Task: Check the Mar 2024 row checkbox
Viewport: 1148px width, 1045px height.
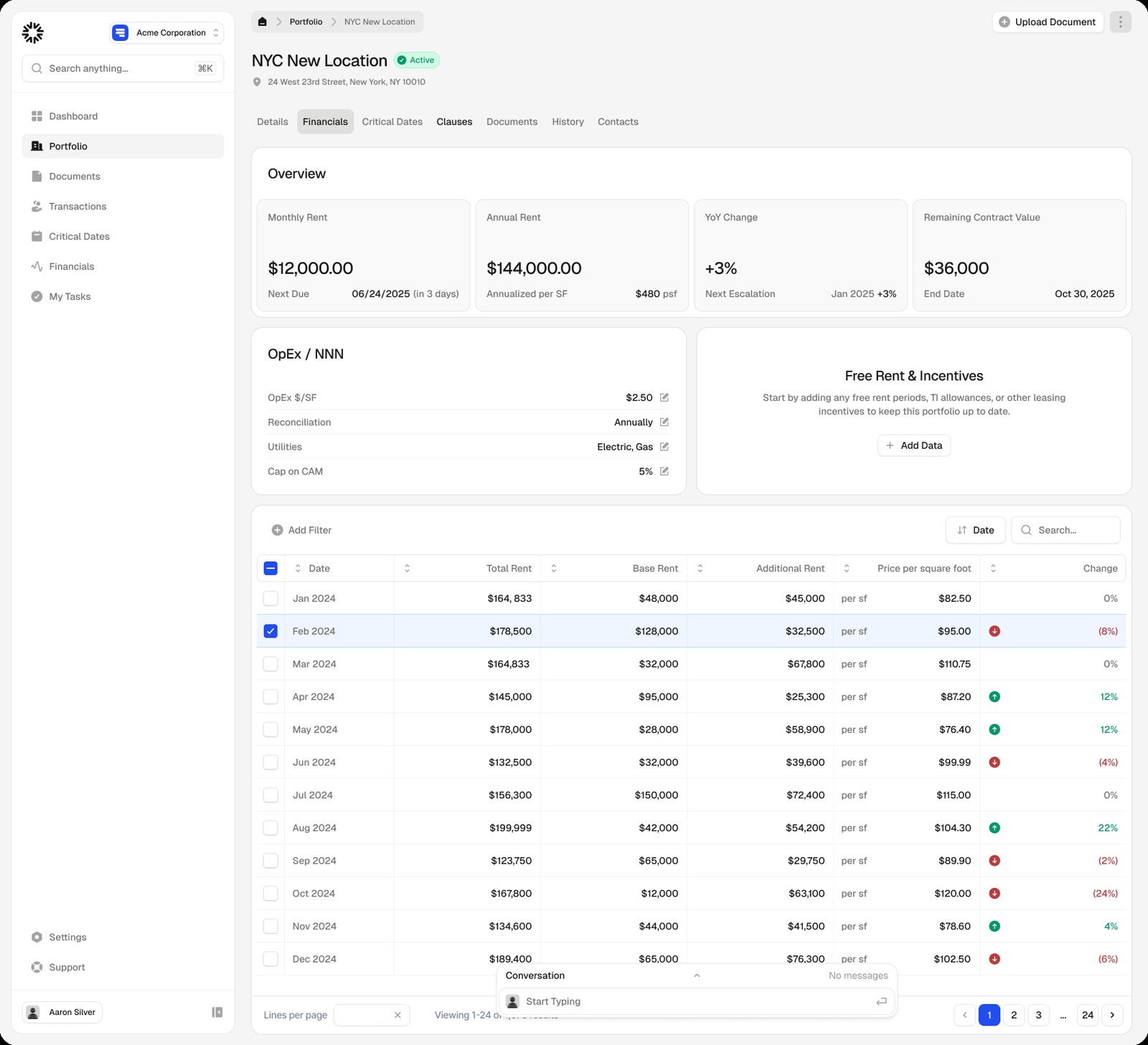Action: tap(270, 664)
